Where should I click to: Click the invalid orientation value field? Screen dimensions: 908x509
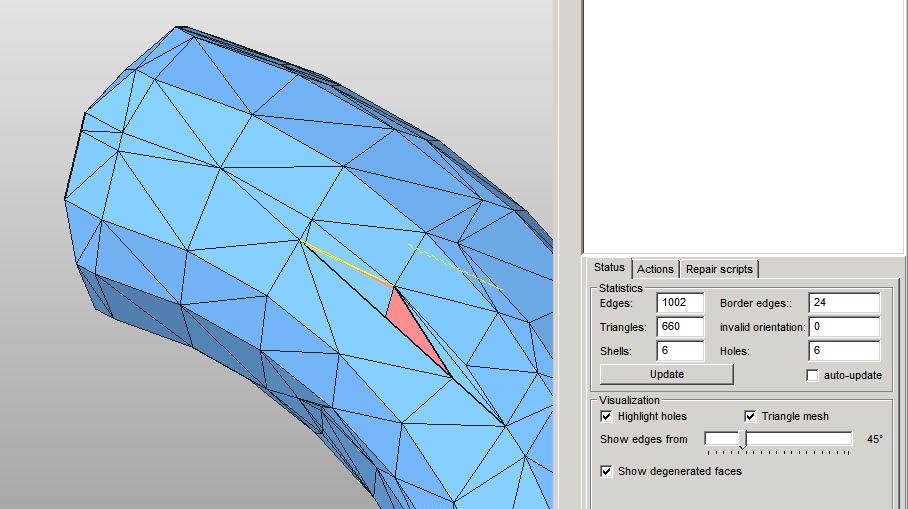click(843, 327)
